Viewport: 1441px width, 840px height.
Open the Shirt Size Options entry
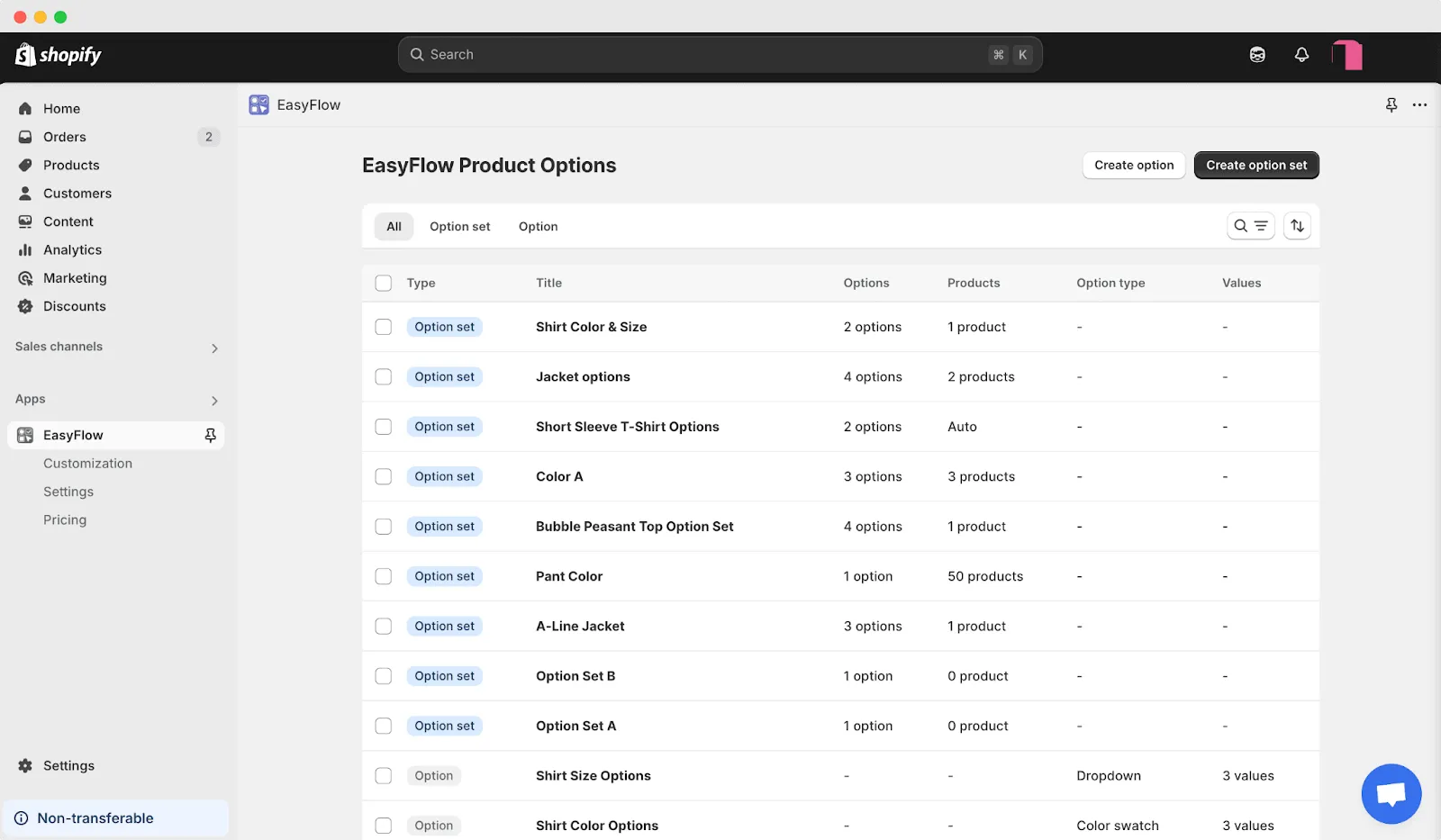[x=593, y=775]
